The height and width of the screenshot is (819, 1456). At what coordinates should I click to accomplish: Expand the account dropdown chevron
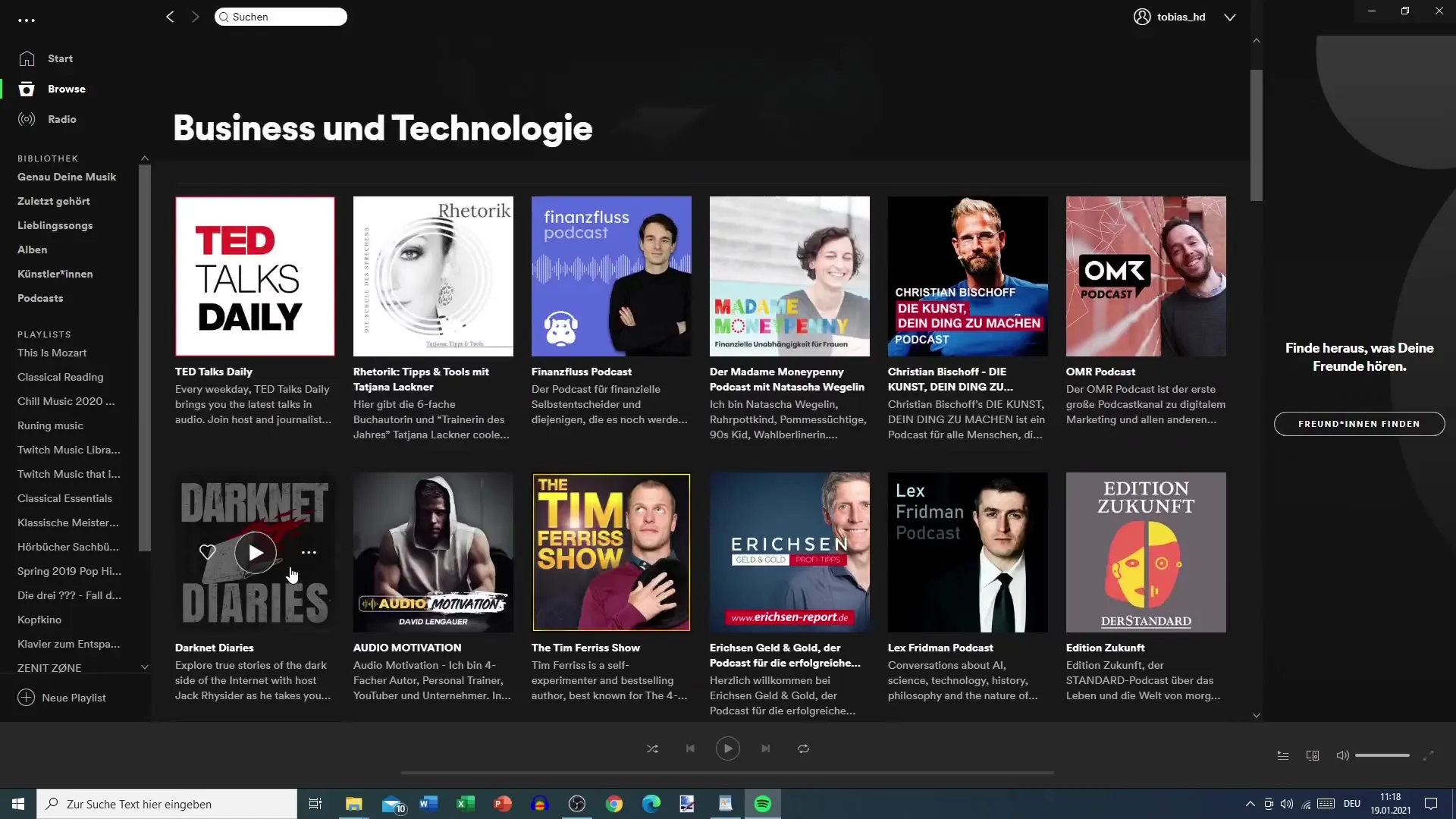(x=1230, y=17)
